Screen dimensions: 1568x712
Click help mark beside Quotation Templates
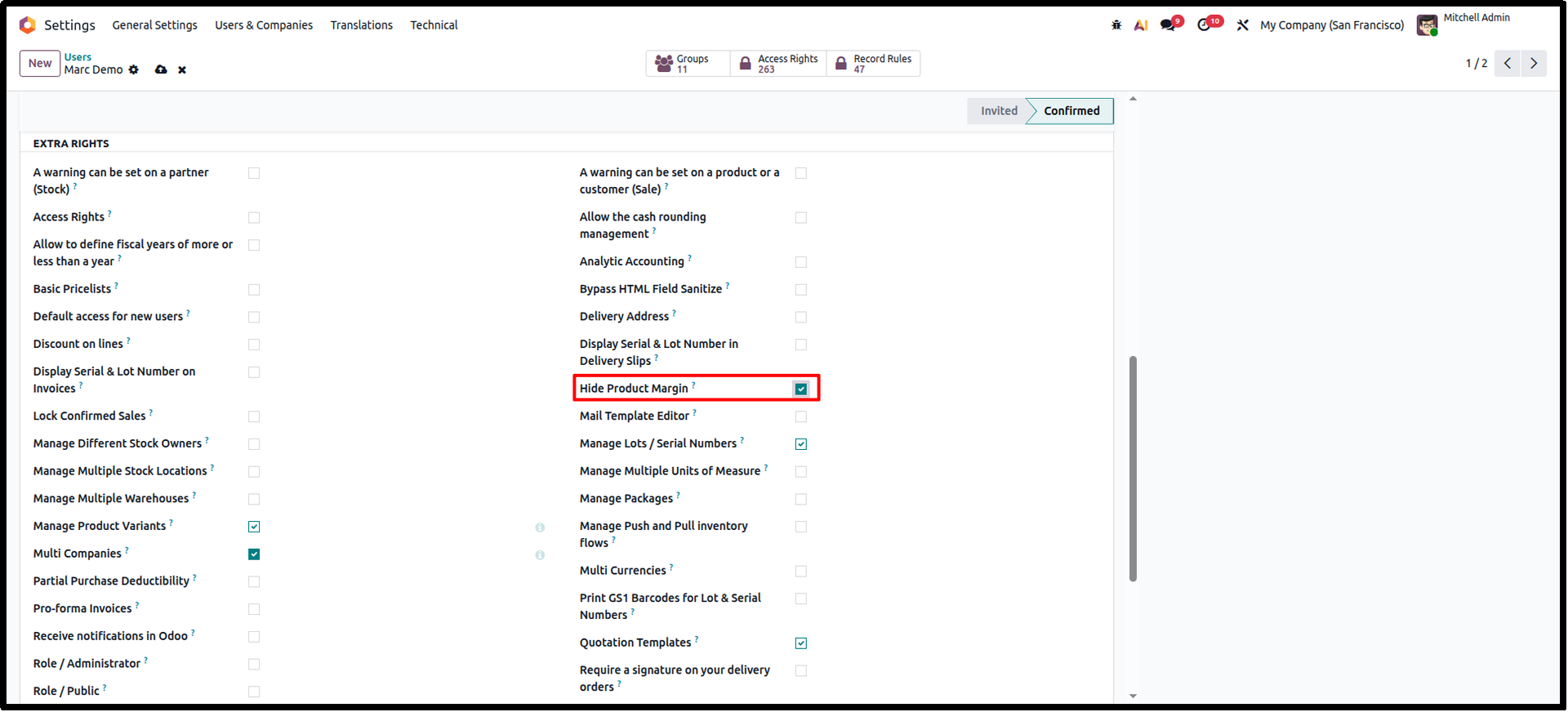697,639
